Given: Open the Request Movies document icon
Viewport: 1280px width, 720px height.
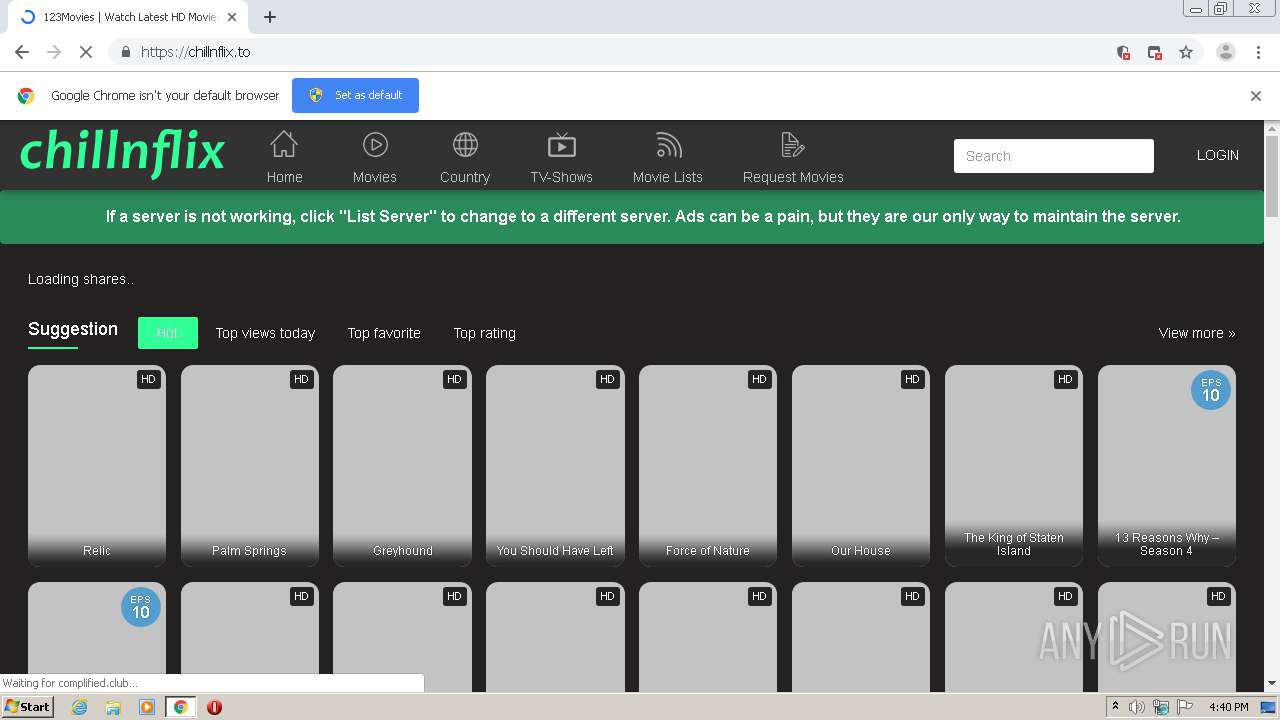Looking at the screenshot, I should coord(793,145).
